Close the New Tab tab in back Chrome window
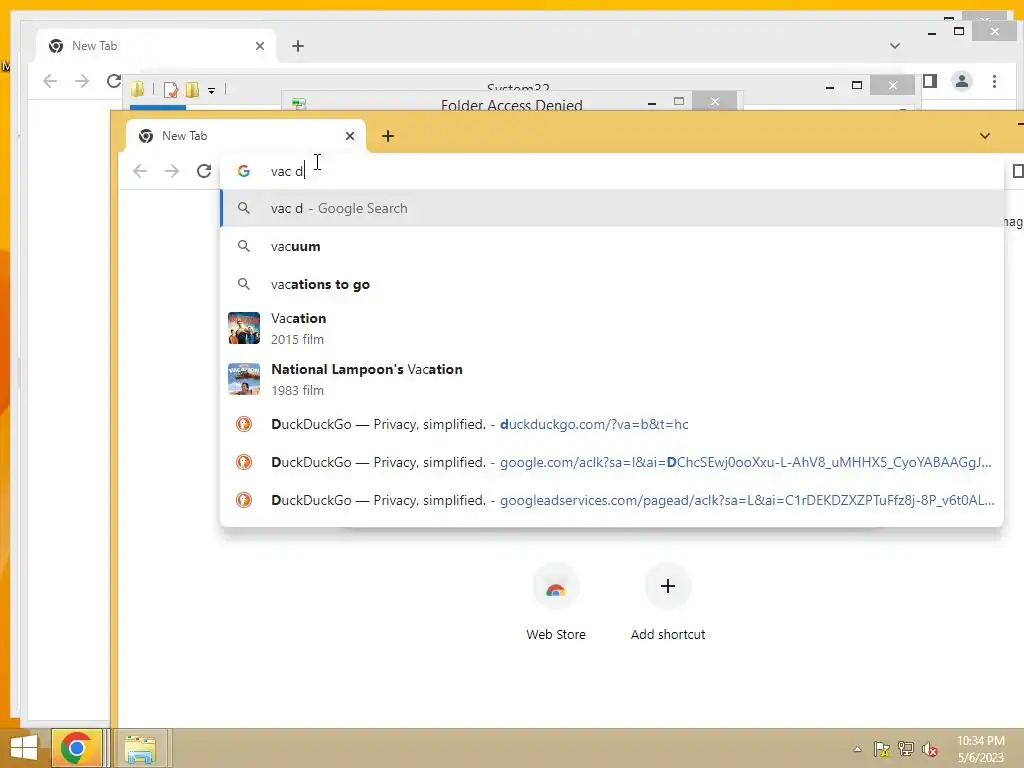This screenshot has width=1024, height=768. 260,46
